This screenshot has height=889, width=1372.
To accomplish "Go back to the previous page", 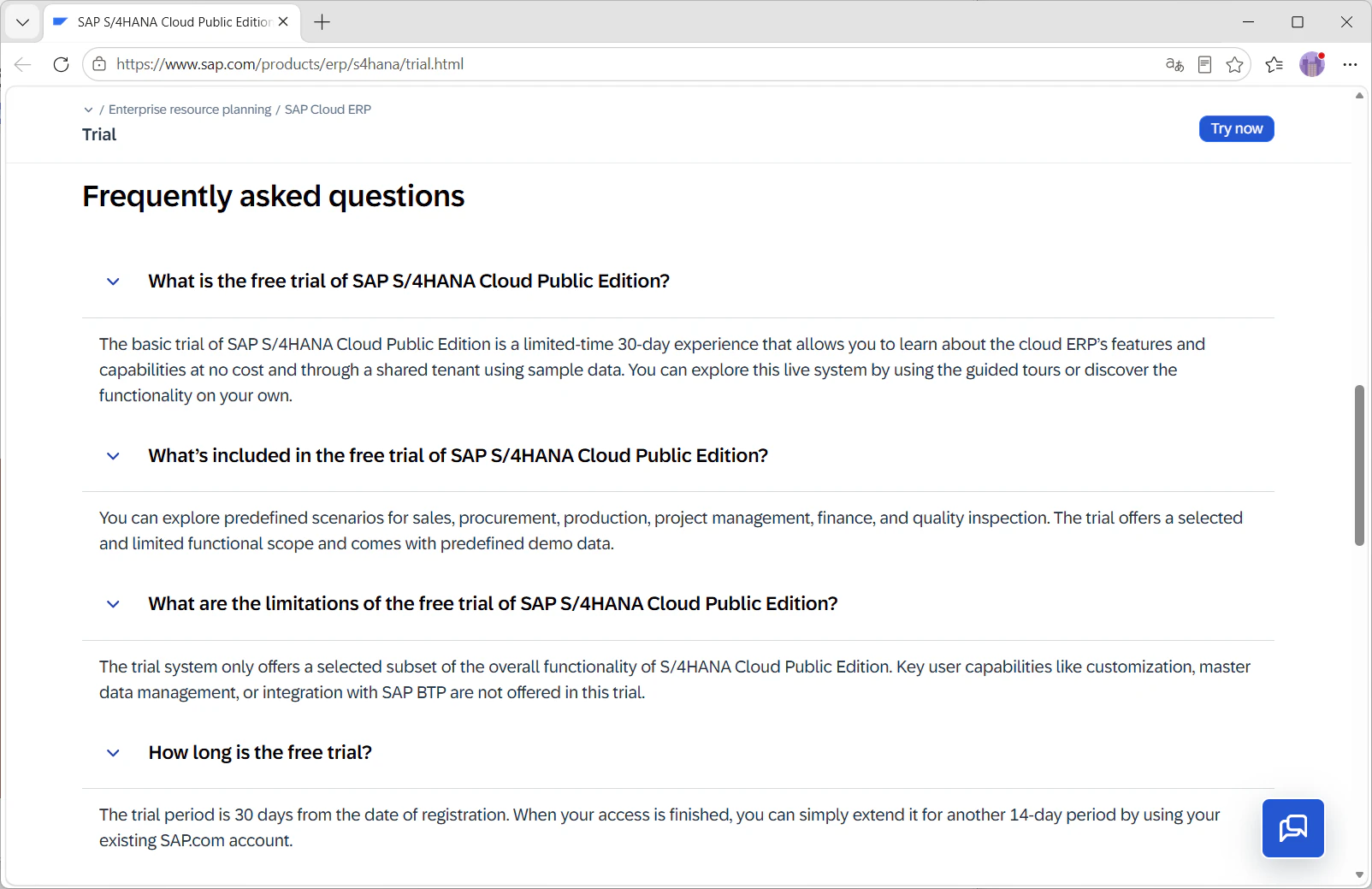I will pyautogui.click(x=23, y=64).
